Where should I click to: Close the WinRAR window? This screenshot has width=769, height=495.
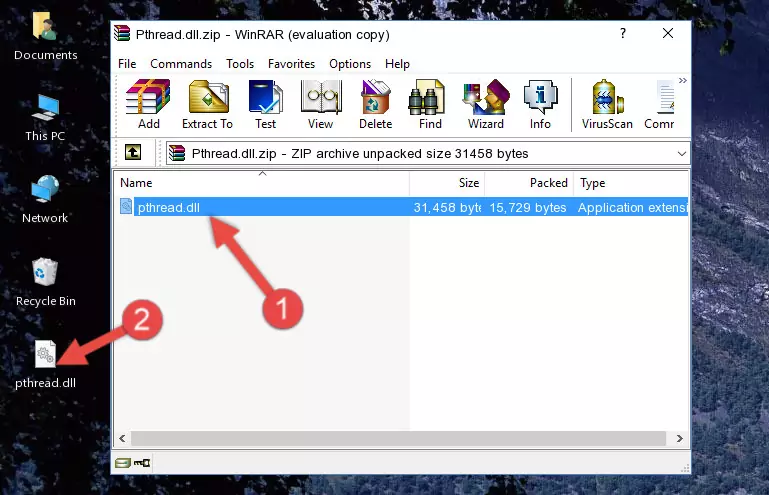point(668,33)
